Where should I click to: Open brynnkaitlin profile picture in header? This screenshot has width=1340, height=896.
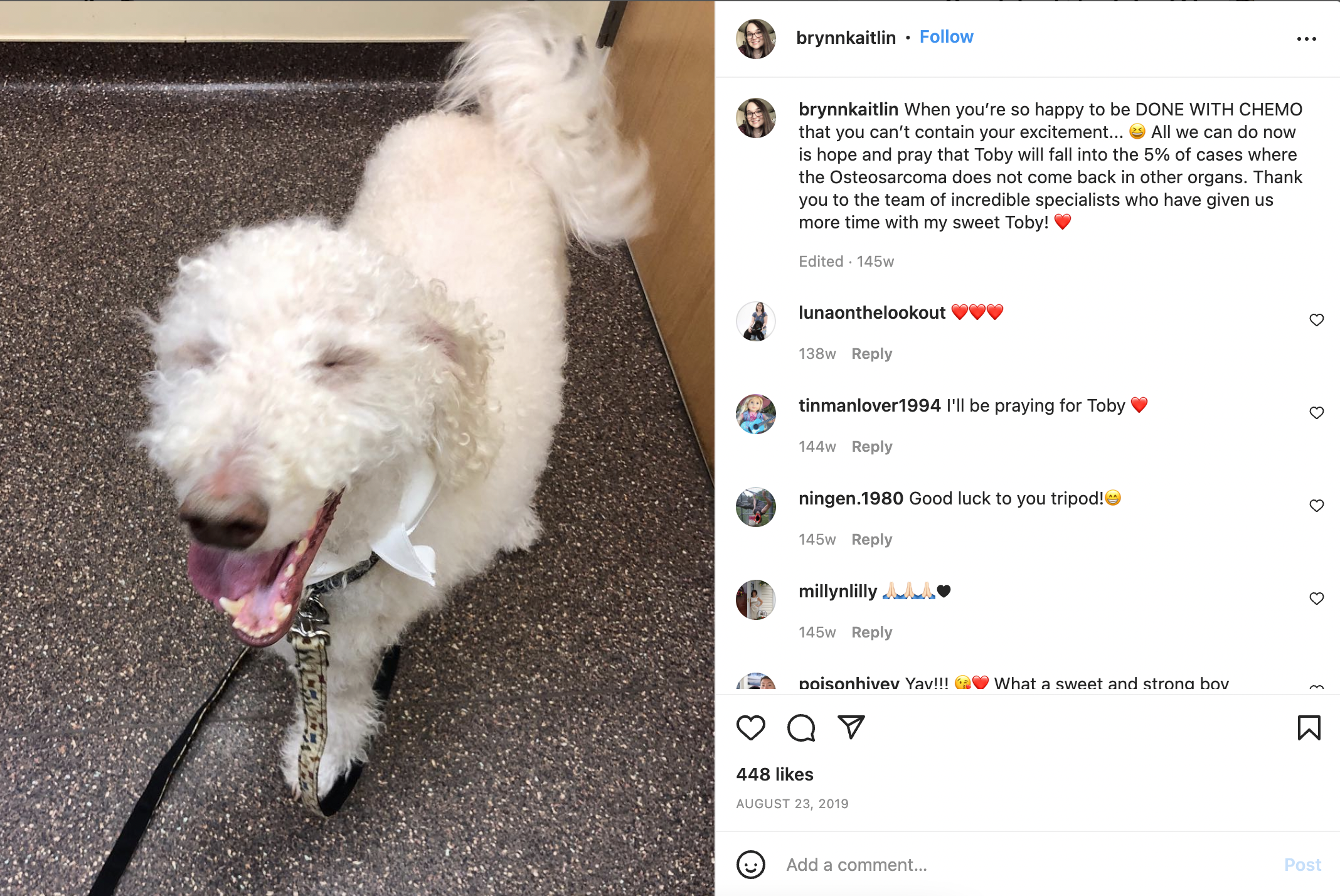click(755, 39)
